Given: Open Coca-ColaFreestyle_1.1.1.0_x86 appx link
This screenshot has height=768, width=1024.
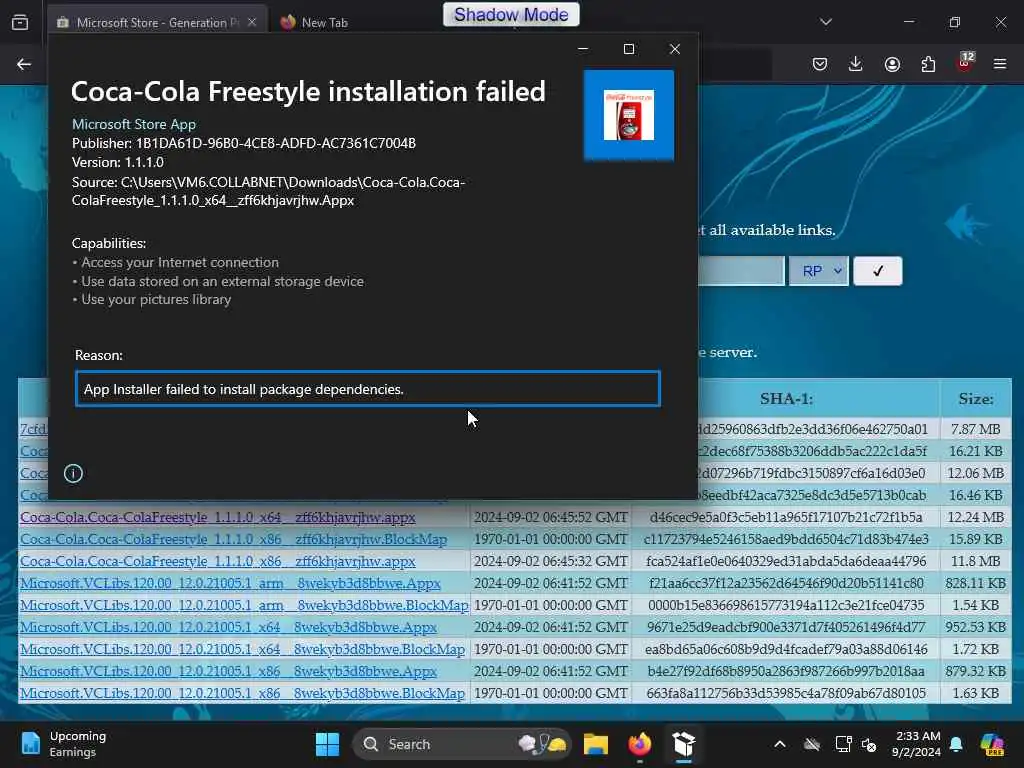Looking at the screenshot, I should tap(217, 561).
